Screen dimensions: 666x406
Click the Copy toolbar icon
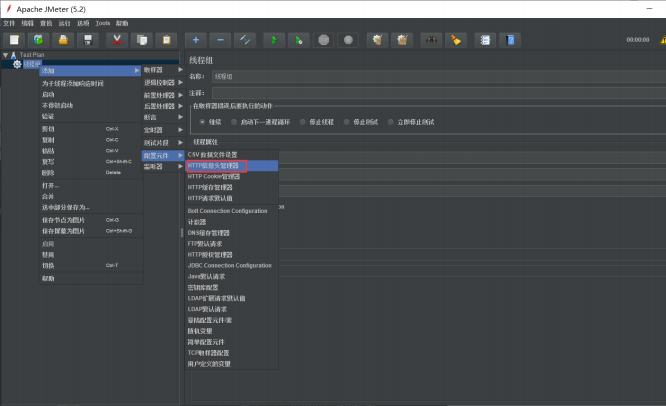[x=142, y=40]
